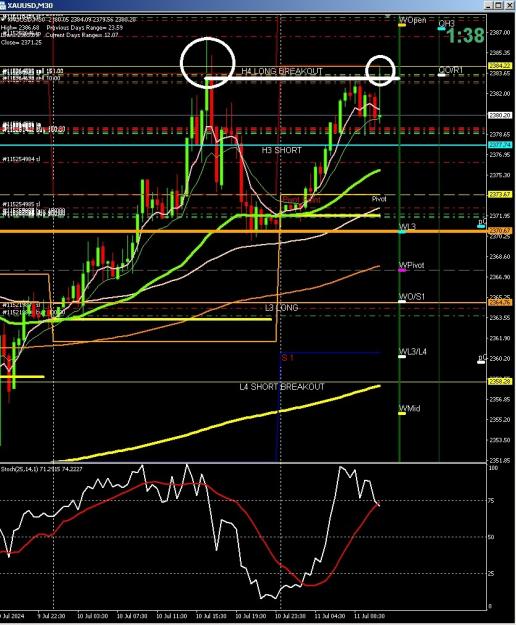Select the L4 SHORT BREAKOUT label

pos(282,387)
